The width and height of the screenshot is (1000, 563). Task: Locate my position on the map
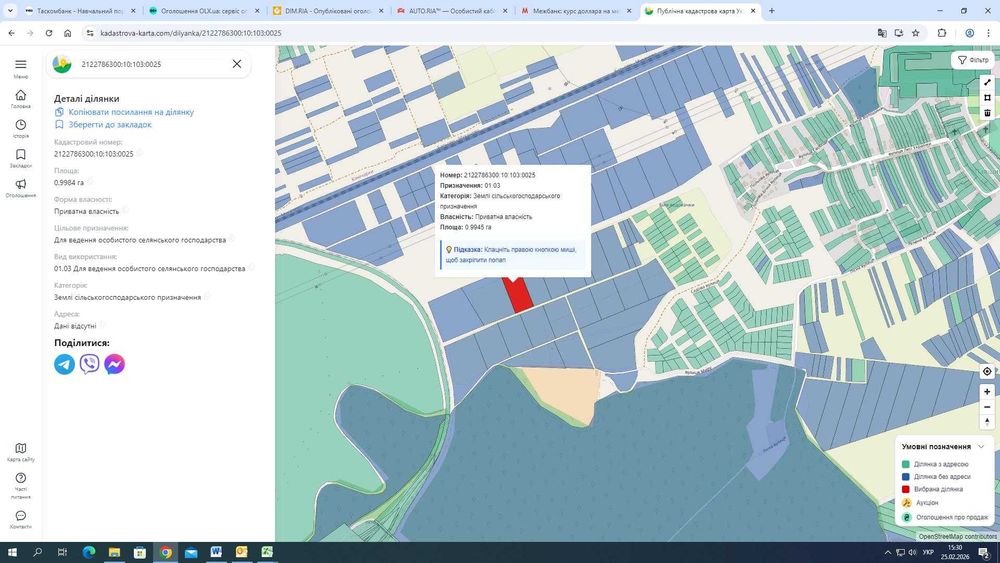[987, 372]
